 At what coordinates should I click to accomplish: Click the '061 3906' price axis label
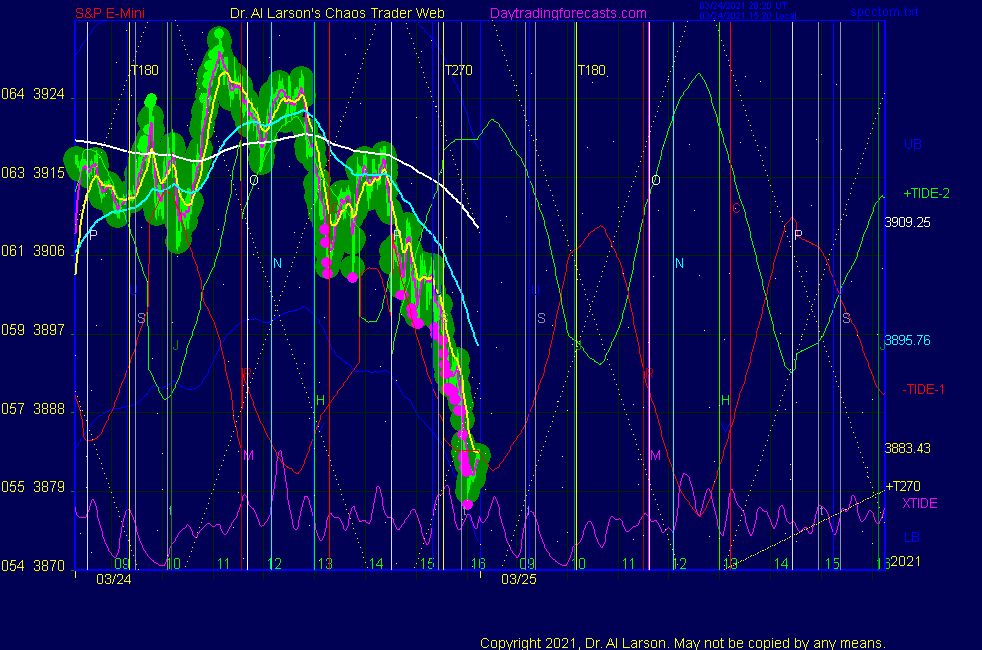pyautogui.click(x=33, y=251)
